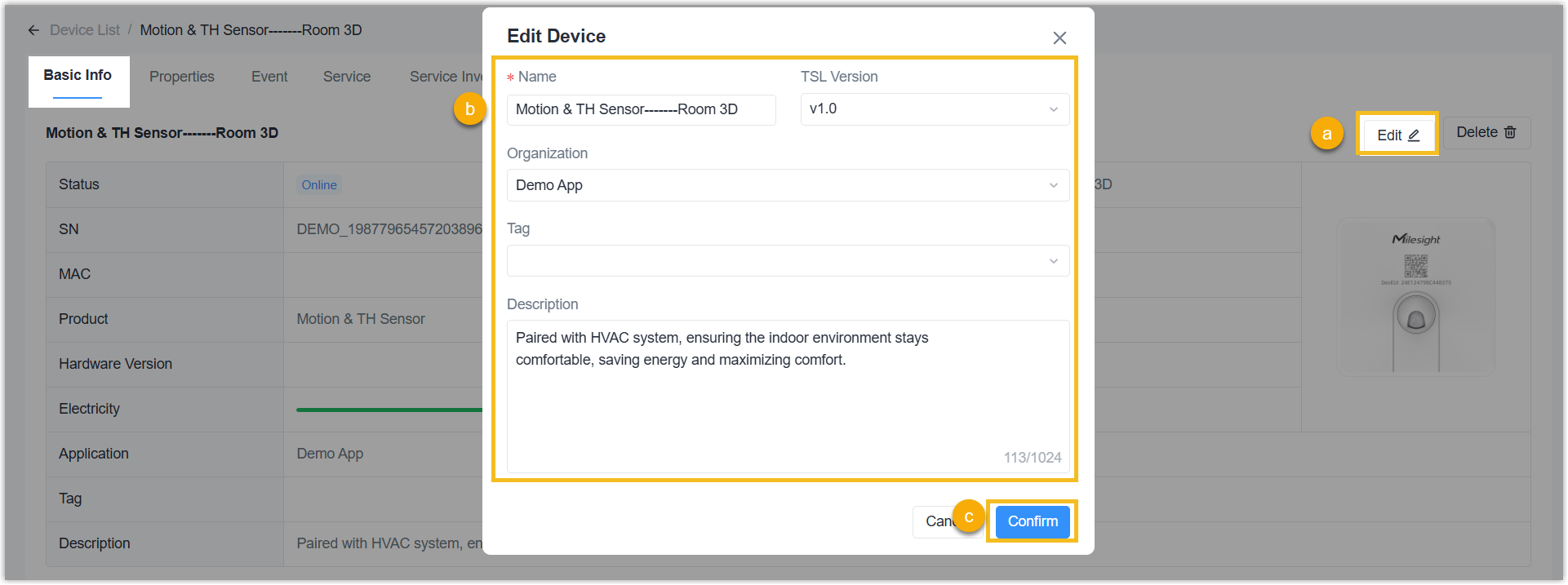Expand the Organization dropdown showing Demo App
The image size is (1568, 585).
pos(787,185)
